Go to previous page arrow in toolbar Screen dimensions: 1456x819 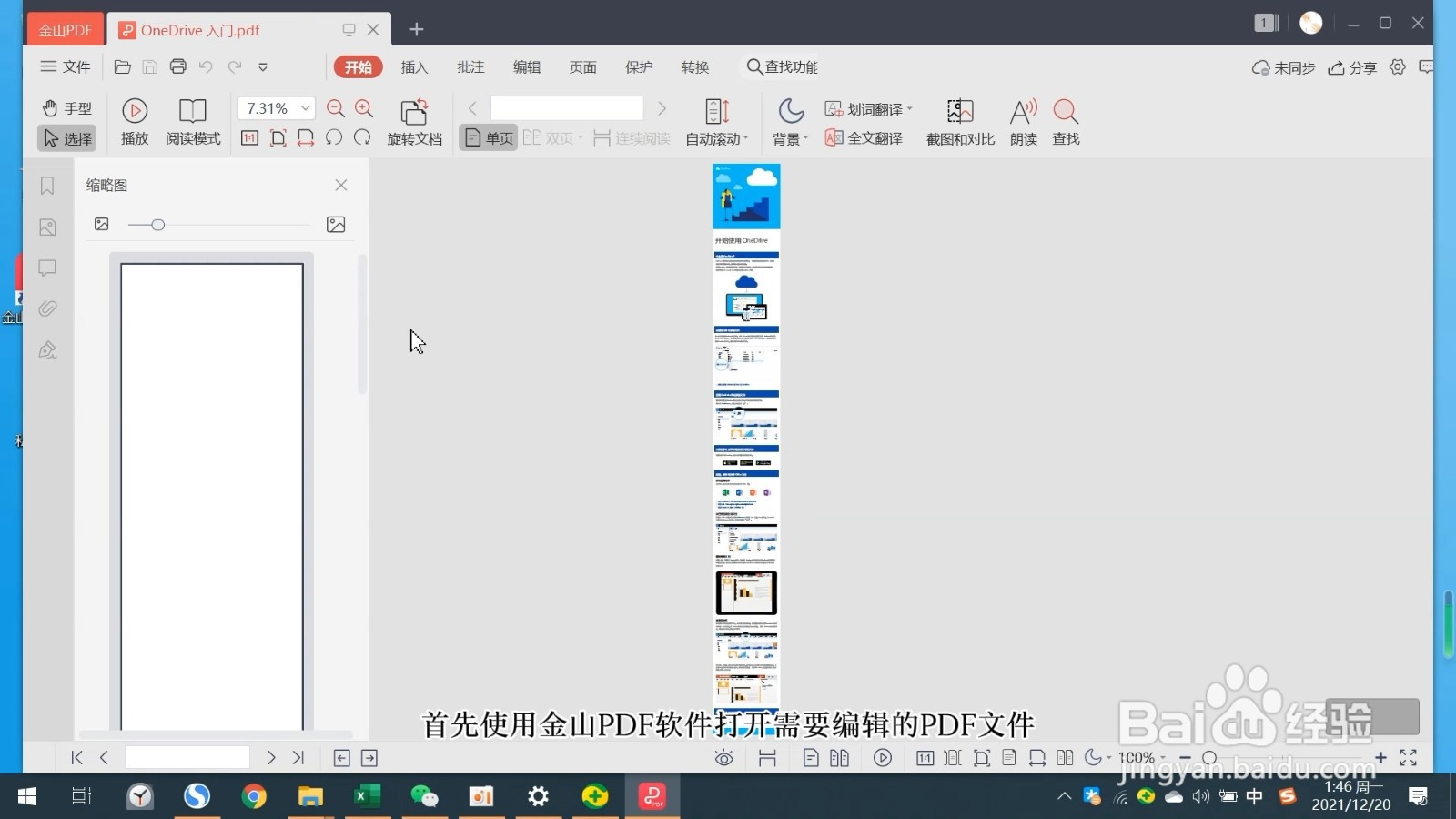(x=472, y=108)
